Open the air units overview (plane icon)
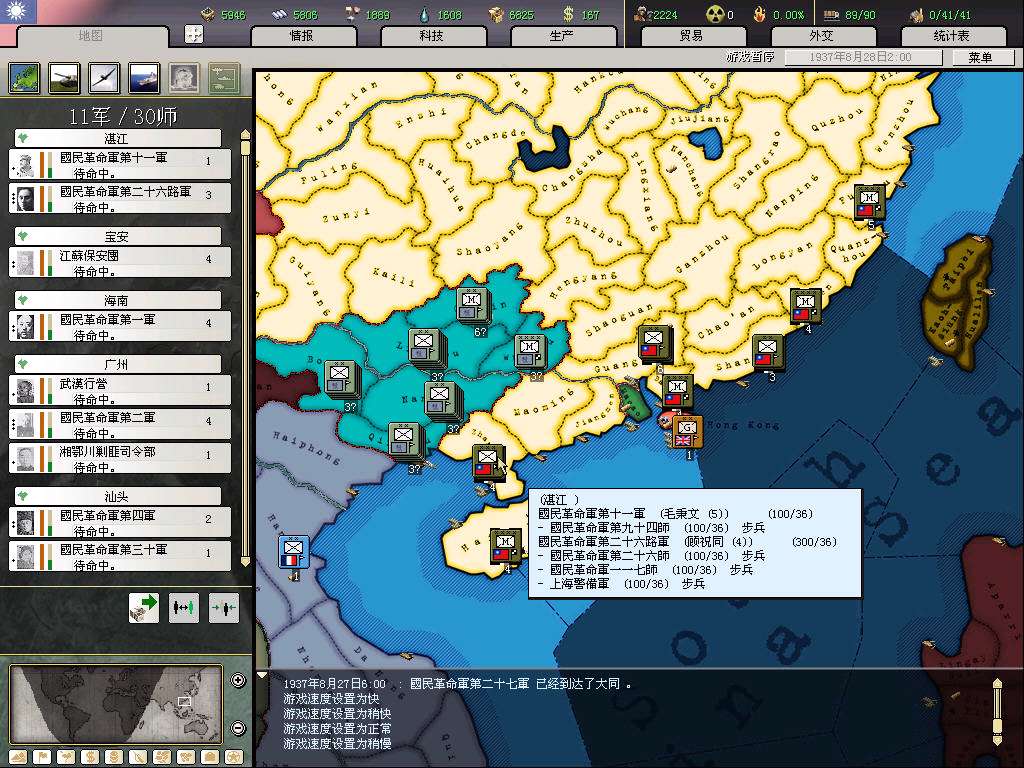Screen dimensions: 1024x768 pyautogui.click(x=104, y=78)
